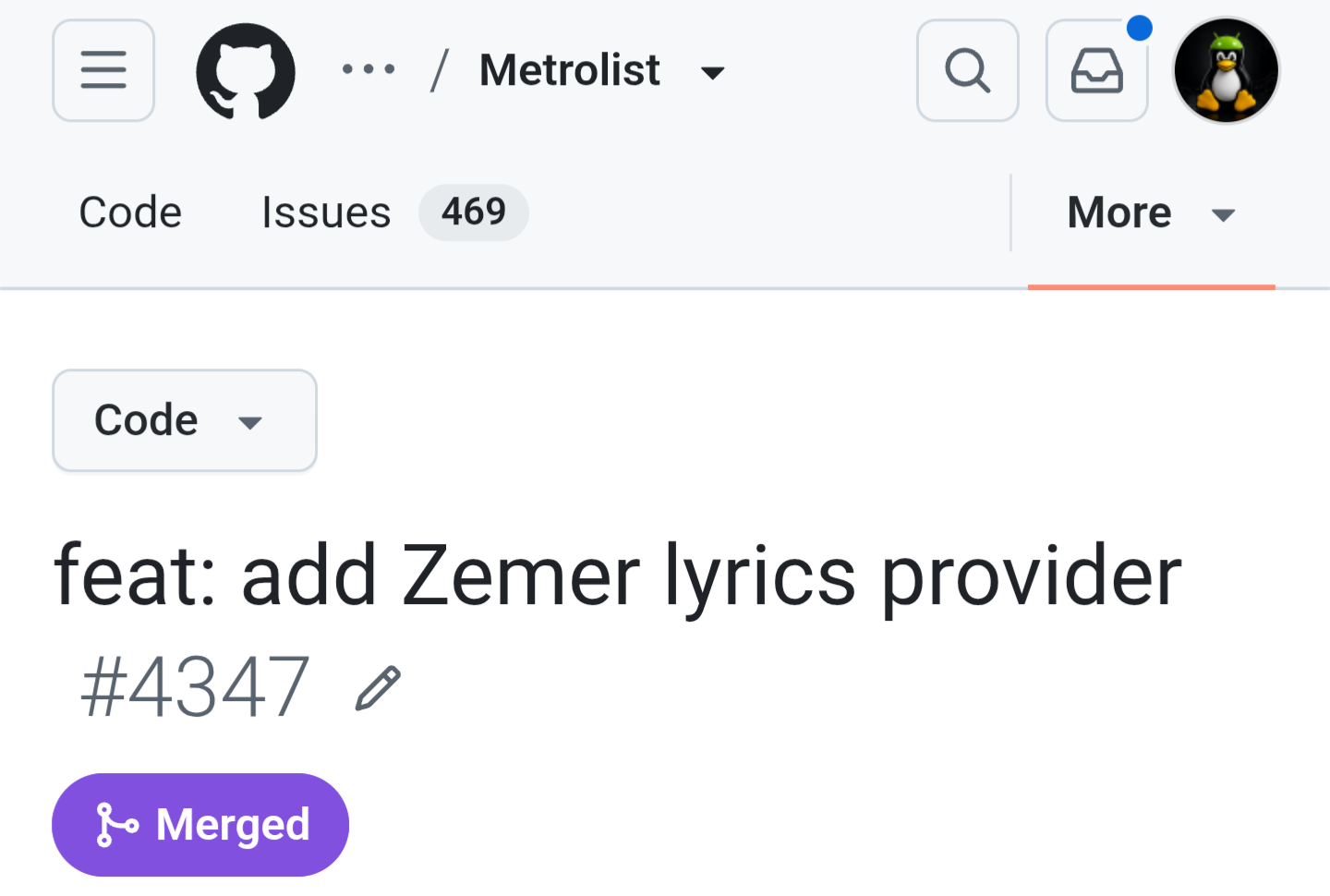
Task: Switch to the Issues tab
Action: 326,212
